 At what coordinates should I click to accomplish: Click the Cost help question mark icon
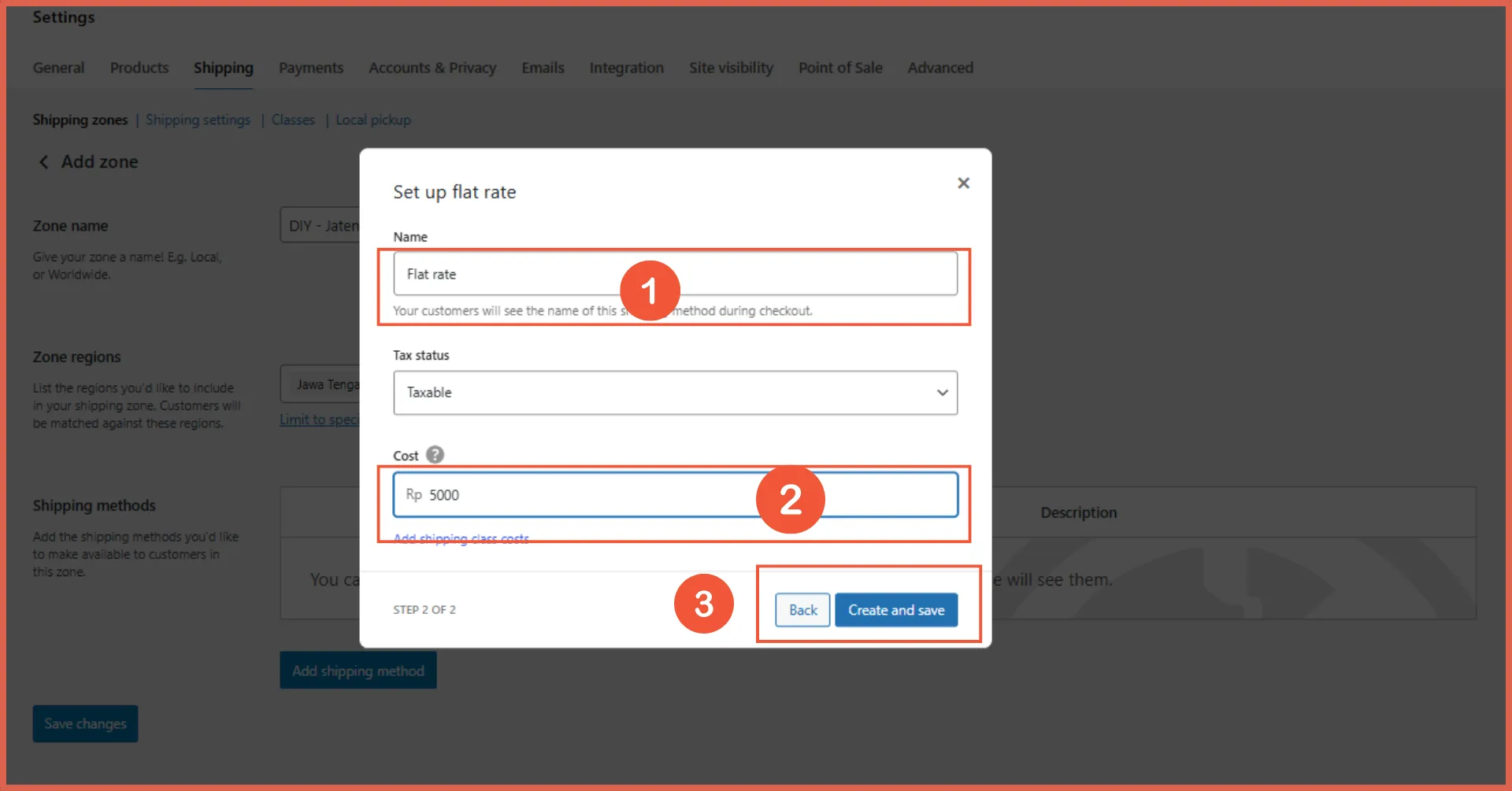pos(435,455)
